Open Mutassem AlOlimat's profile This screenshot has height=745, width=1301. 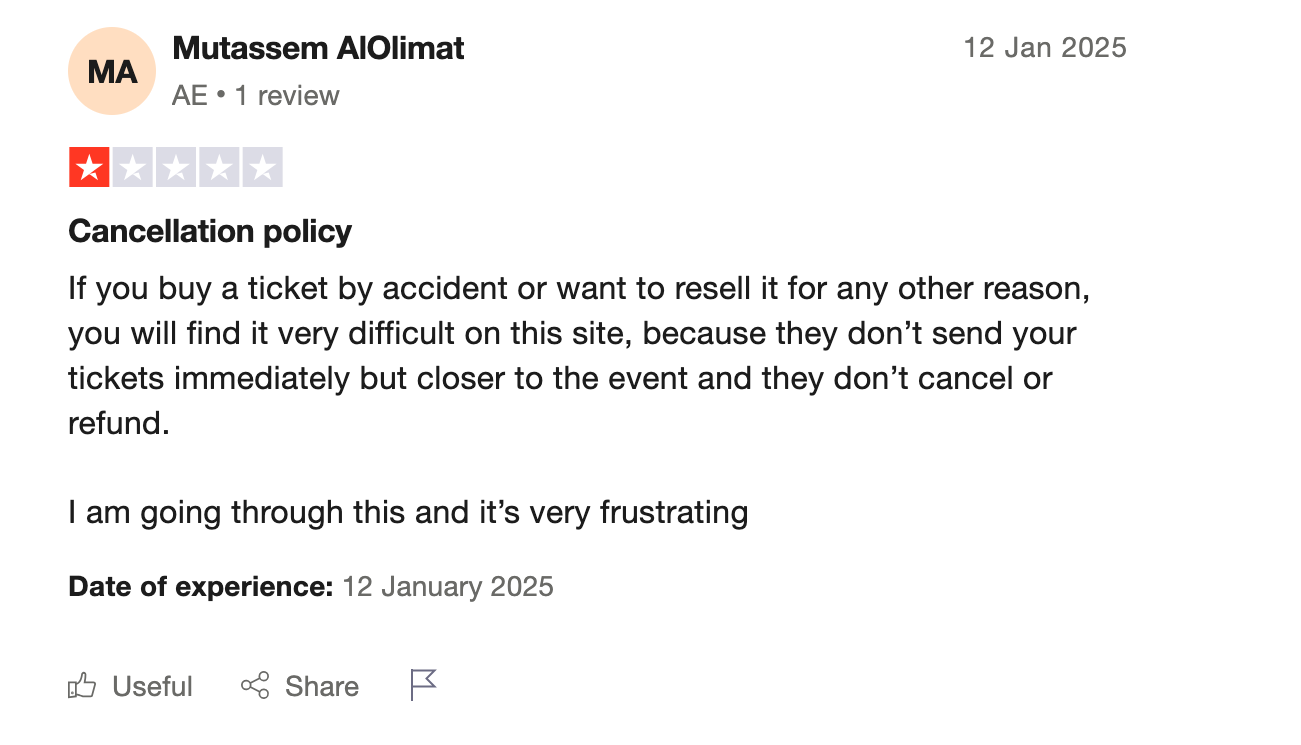[x=318, y=47]
